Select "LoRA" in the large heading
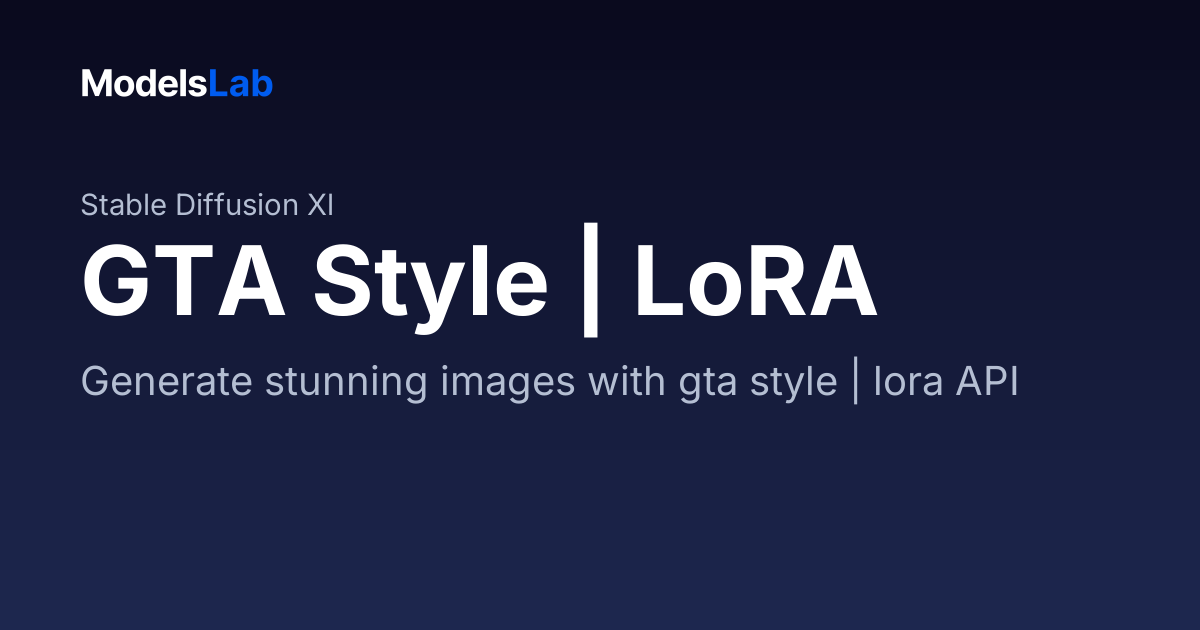 [x=756, y=284]
